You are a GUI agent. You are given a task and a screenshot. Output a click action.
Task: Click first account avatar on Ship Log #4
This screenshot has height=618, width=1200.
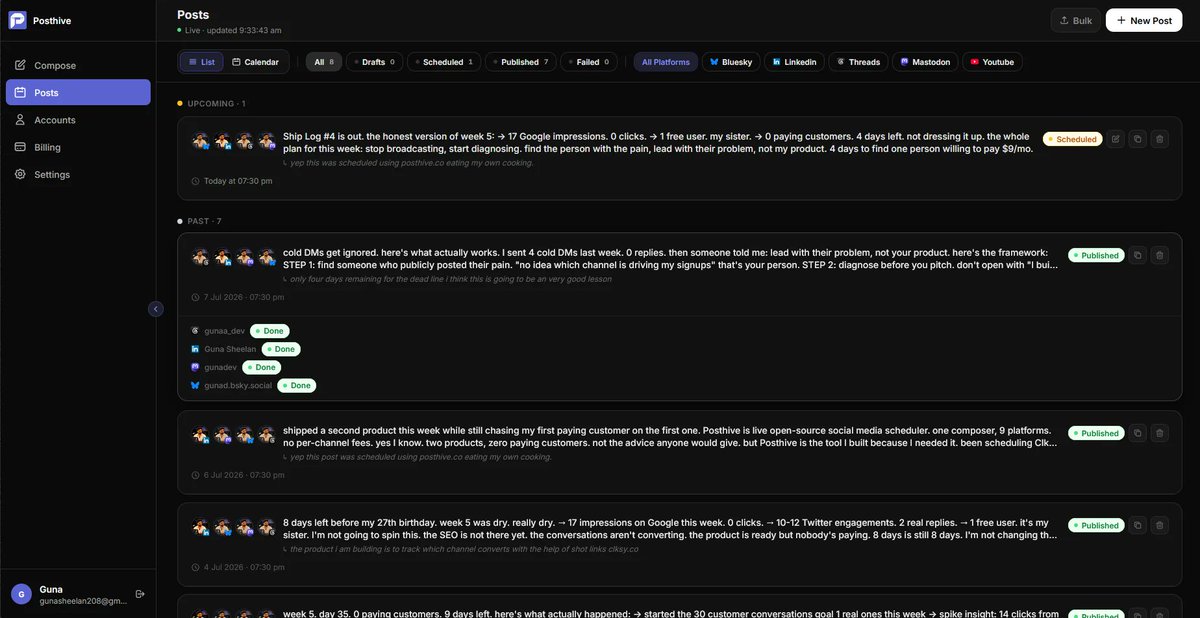pyautogui.click(x=201, y=141)
